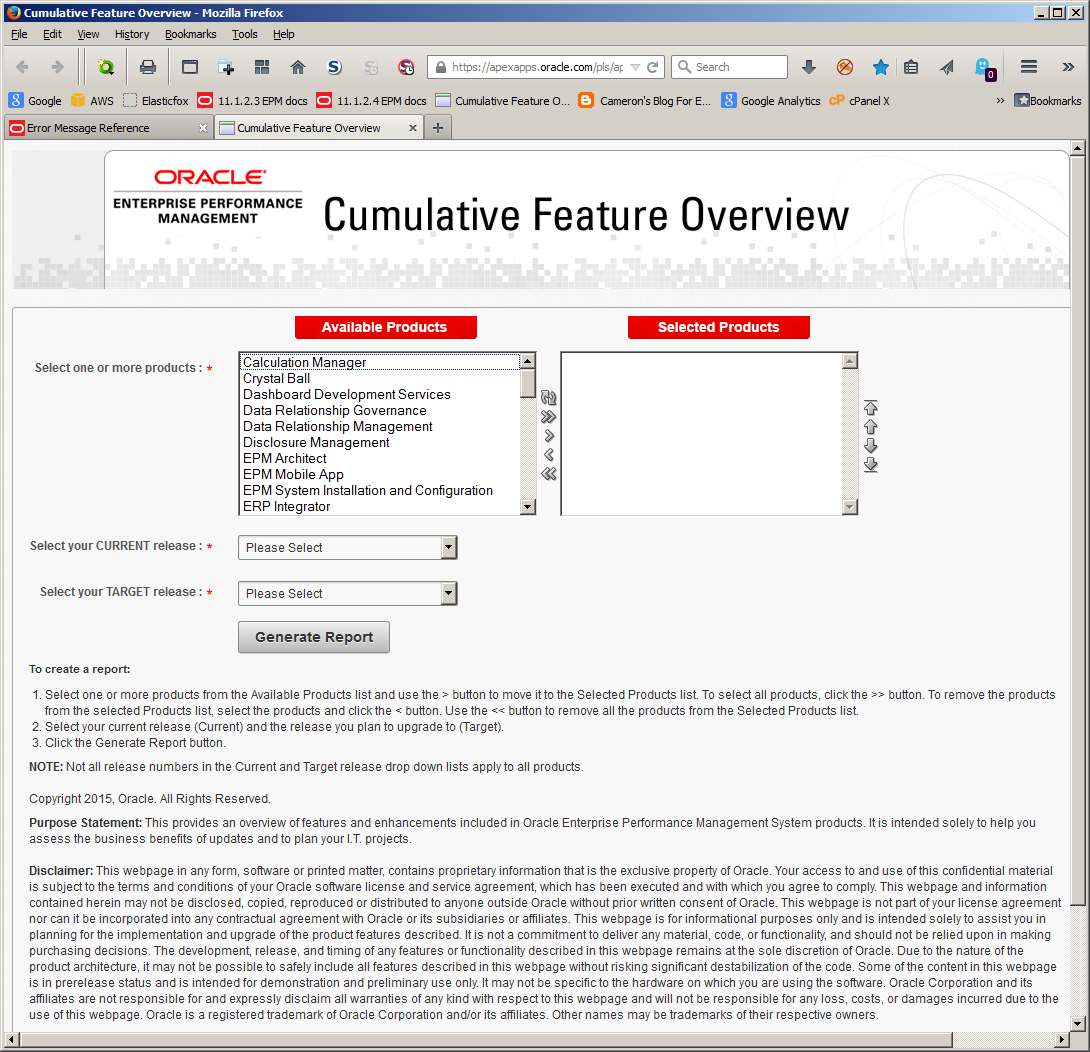The width and height of the screenshot is (1090, 1052).
Task: Click the orange blocked-circle toolbar icon
Action: pyautogui.click(x=845, y=67)
